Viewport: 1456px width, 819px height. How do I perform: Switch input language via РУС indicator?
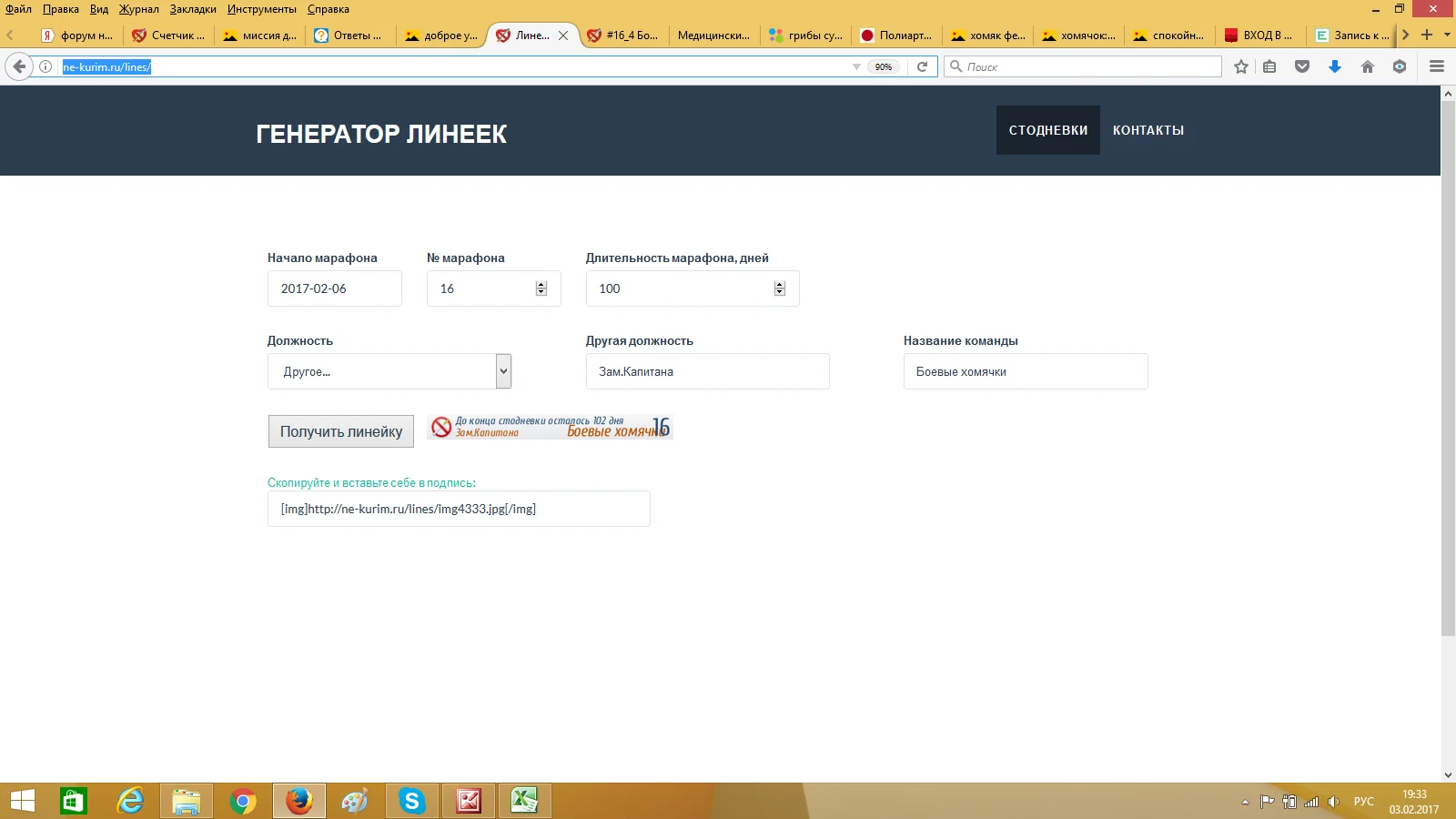[x=1363, y=802]
